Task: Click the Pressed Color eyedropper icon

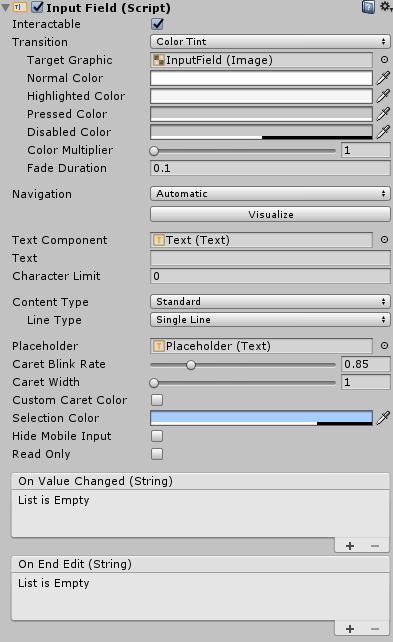Action: tap(383, 114)
